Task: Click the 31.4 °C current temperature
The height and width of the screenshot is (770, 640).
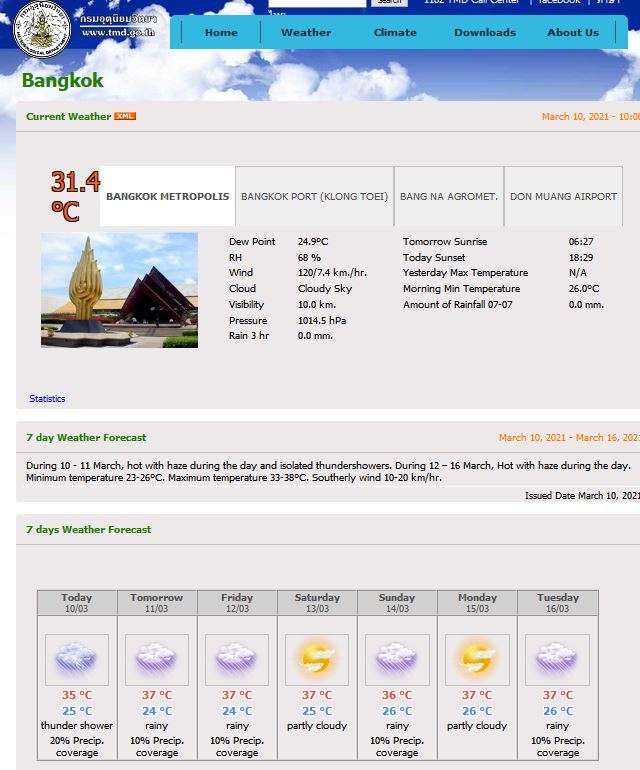Action: point(76,196)
